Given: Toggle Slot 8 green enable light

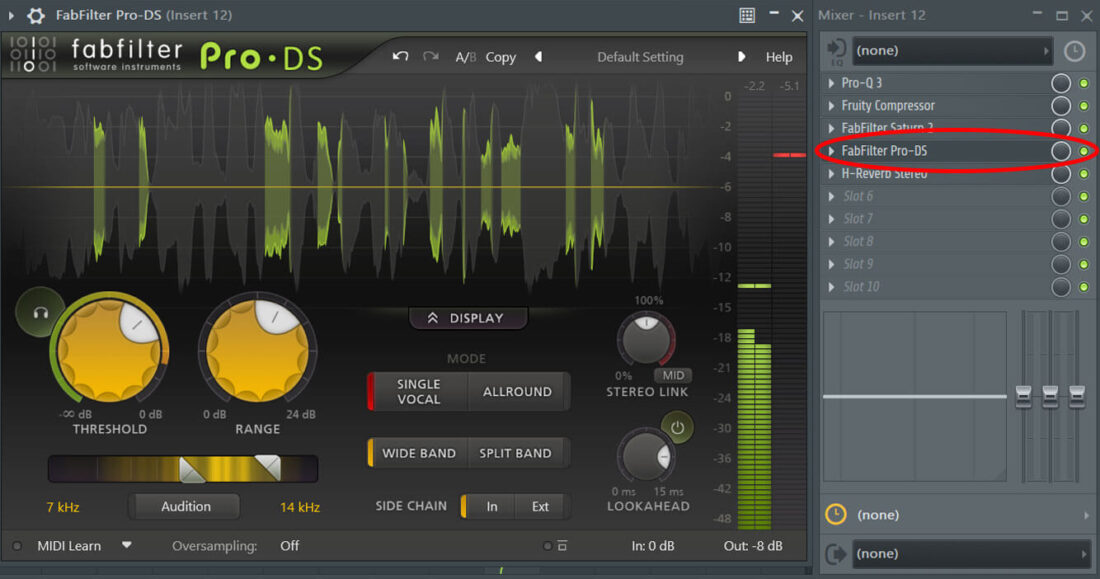Looking at the screenshot, I should (x=1084, y=242).
